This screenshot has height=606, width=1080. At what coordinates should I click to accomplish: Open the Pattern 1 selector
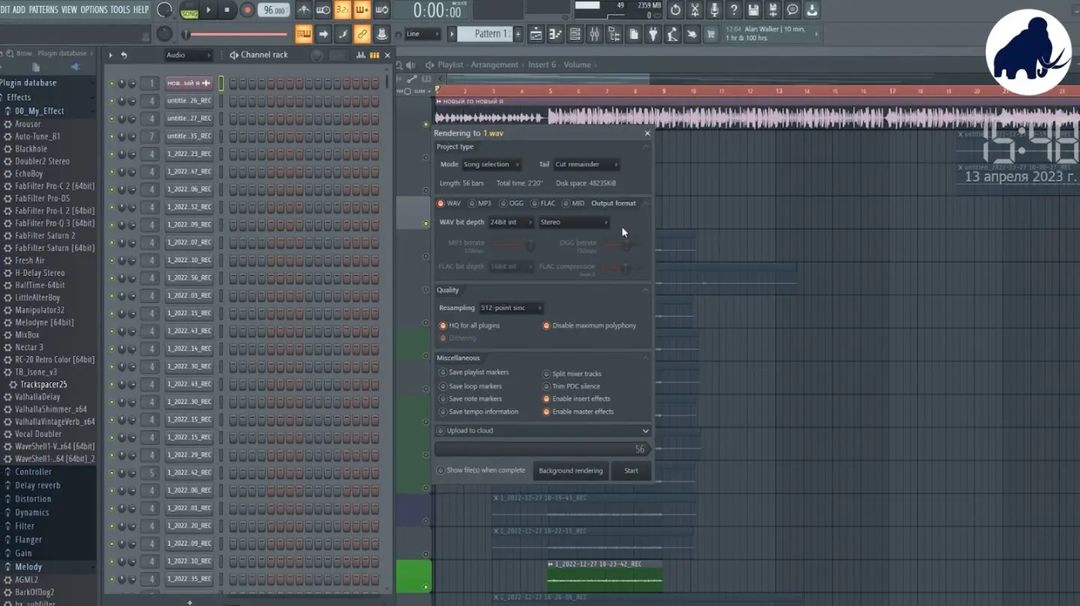[x=484, y=33]
